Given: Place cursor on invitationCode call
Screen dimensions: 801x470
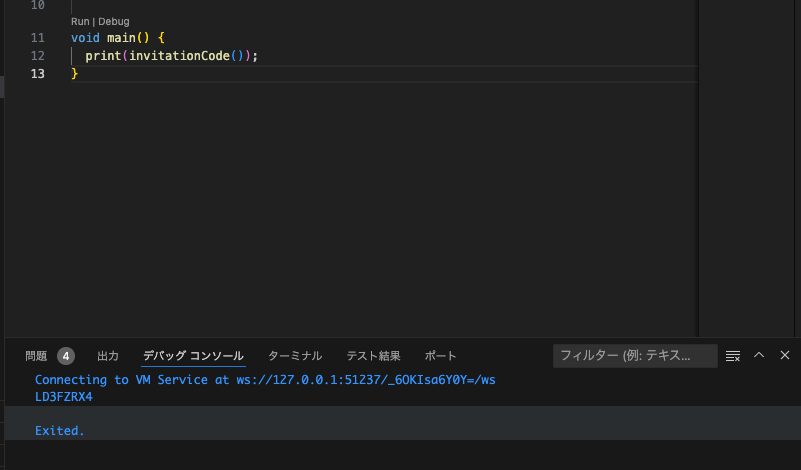Looking at the screenshot, I should pyautogui.click(x=179, y=56).
